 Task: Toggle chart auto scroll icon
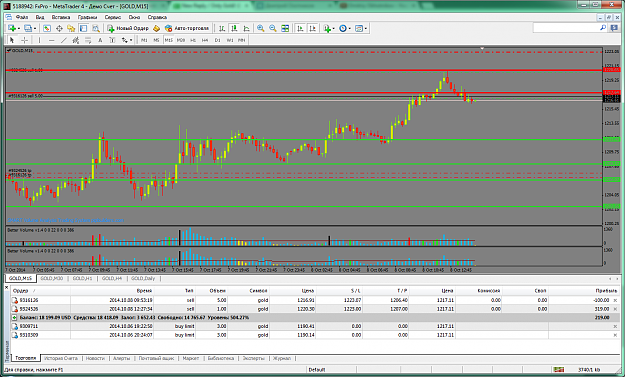(300, 28)
